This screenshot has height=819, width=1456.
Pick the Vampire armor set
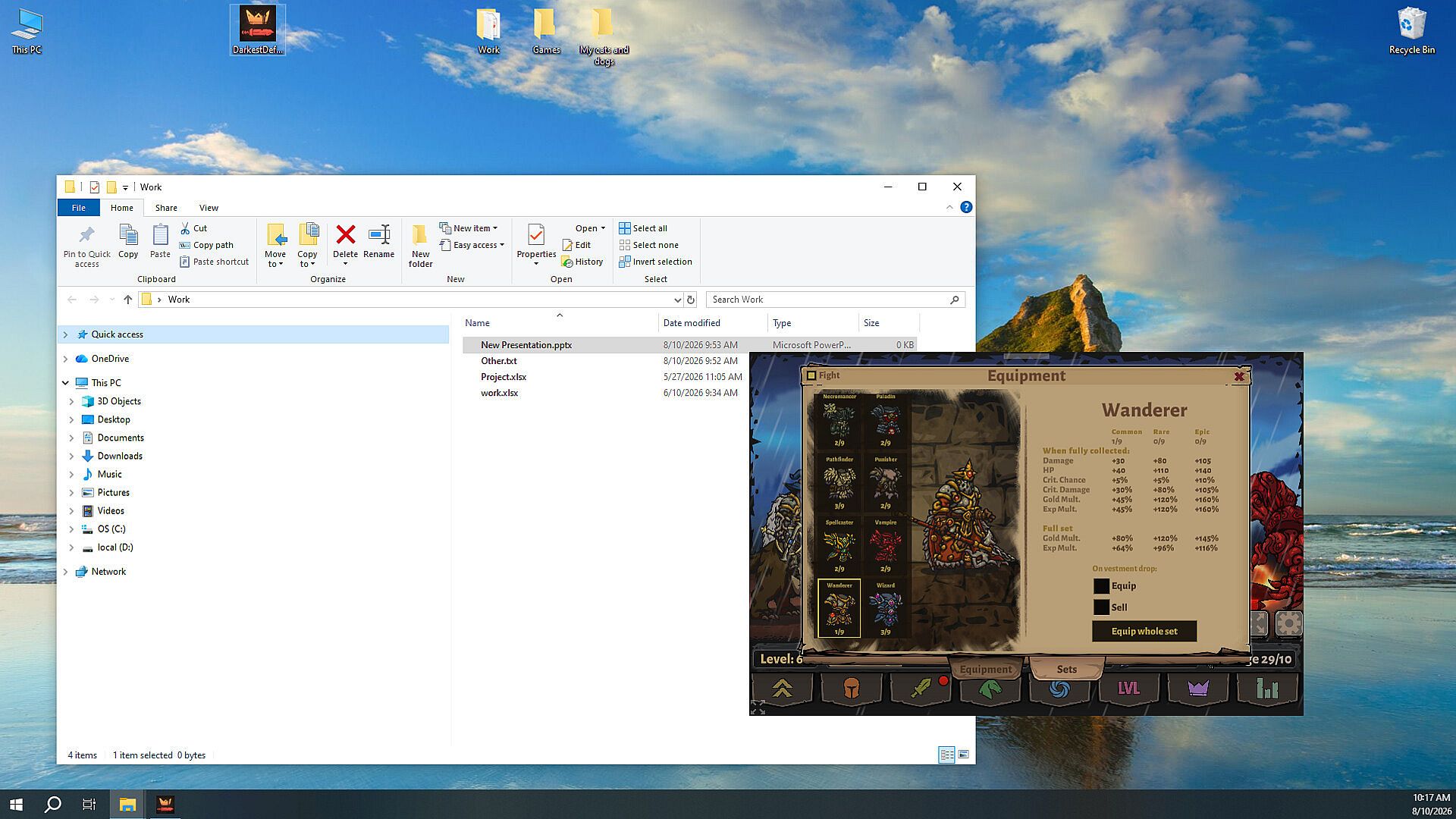(x=885, y=546)
